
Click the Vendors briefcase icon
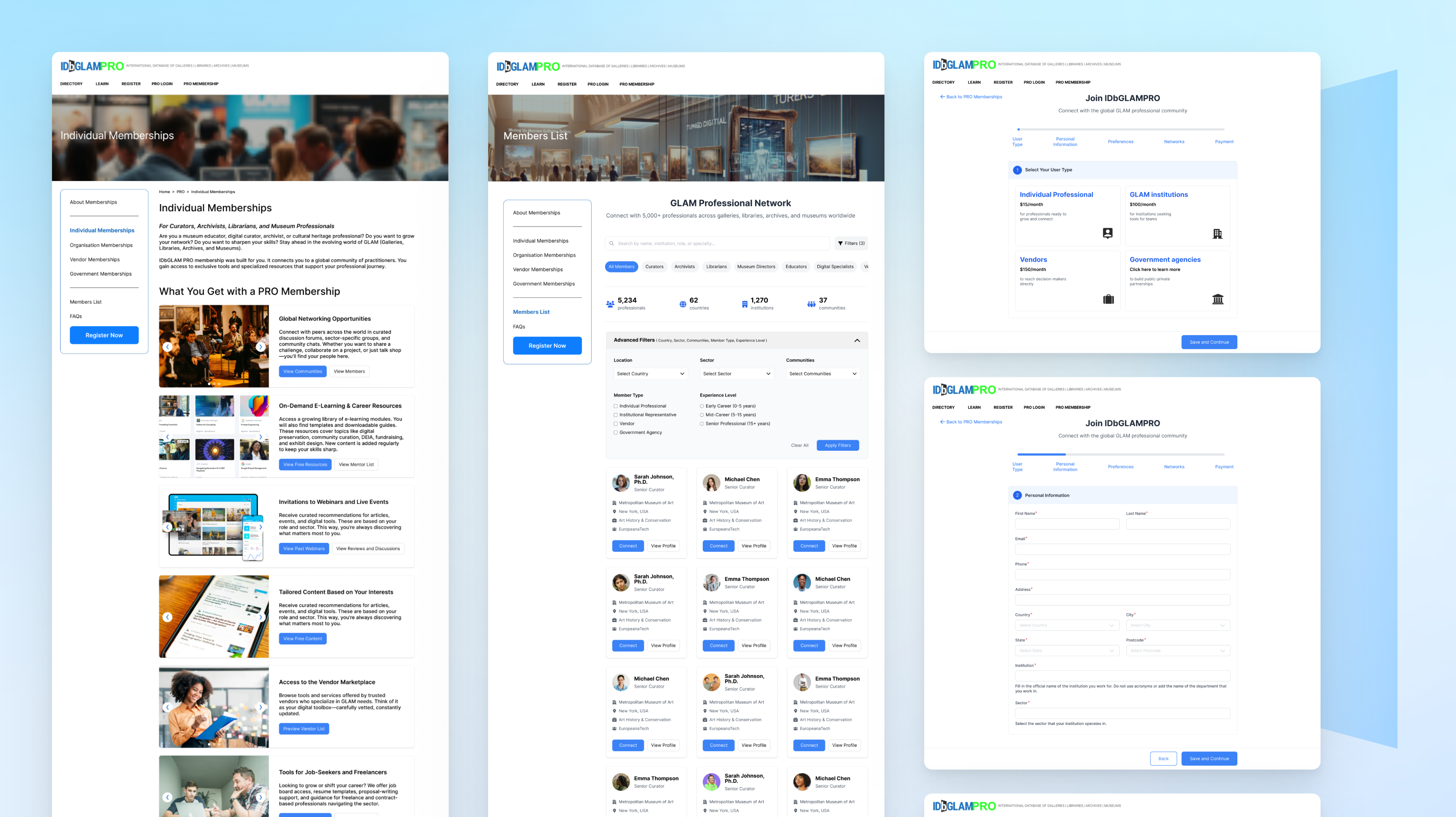tap(1108, 299)
